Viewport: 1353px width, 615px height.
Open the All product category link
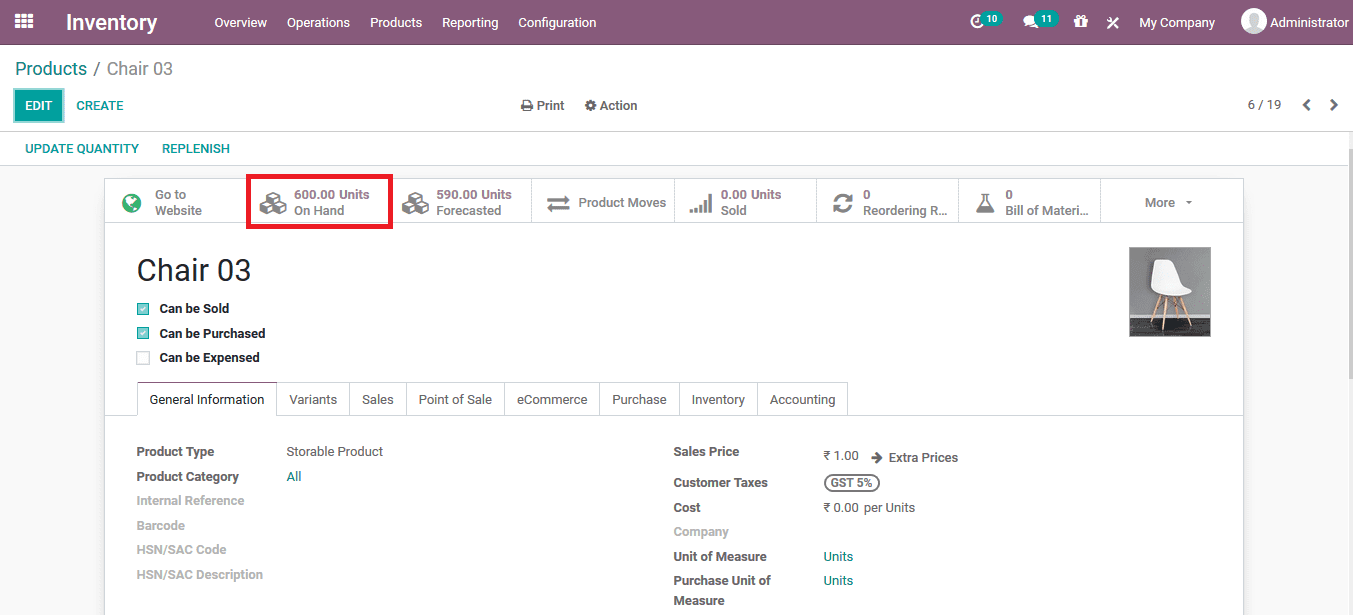293,476
